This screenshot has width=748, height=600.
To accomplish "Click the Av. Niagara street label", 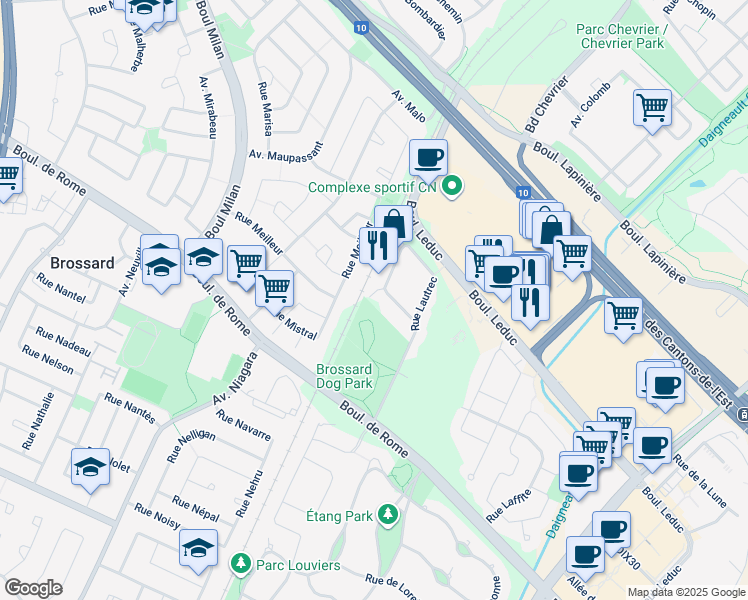I will coord(235,379).
